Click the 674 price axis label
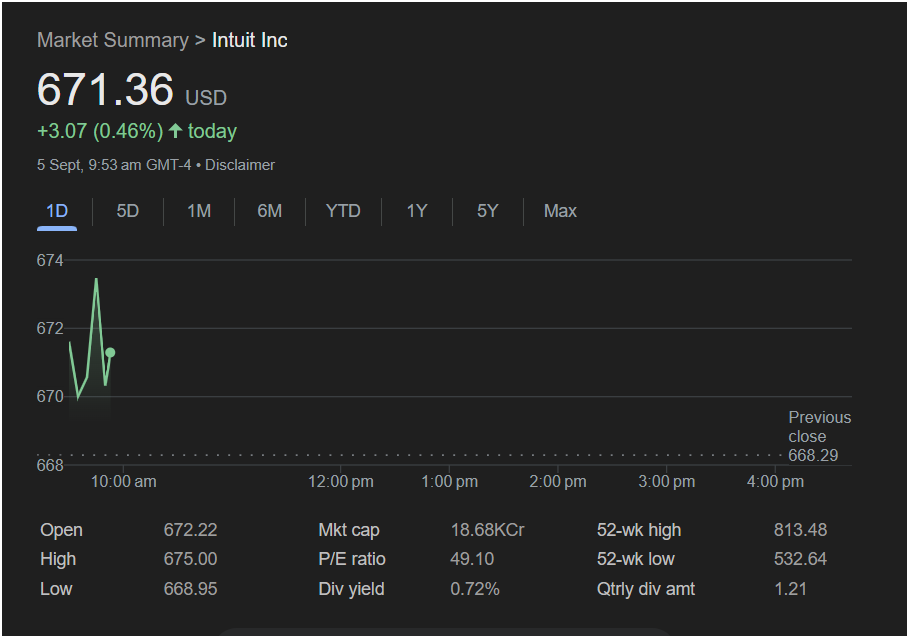 click(50, 261)
